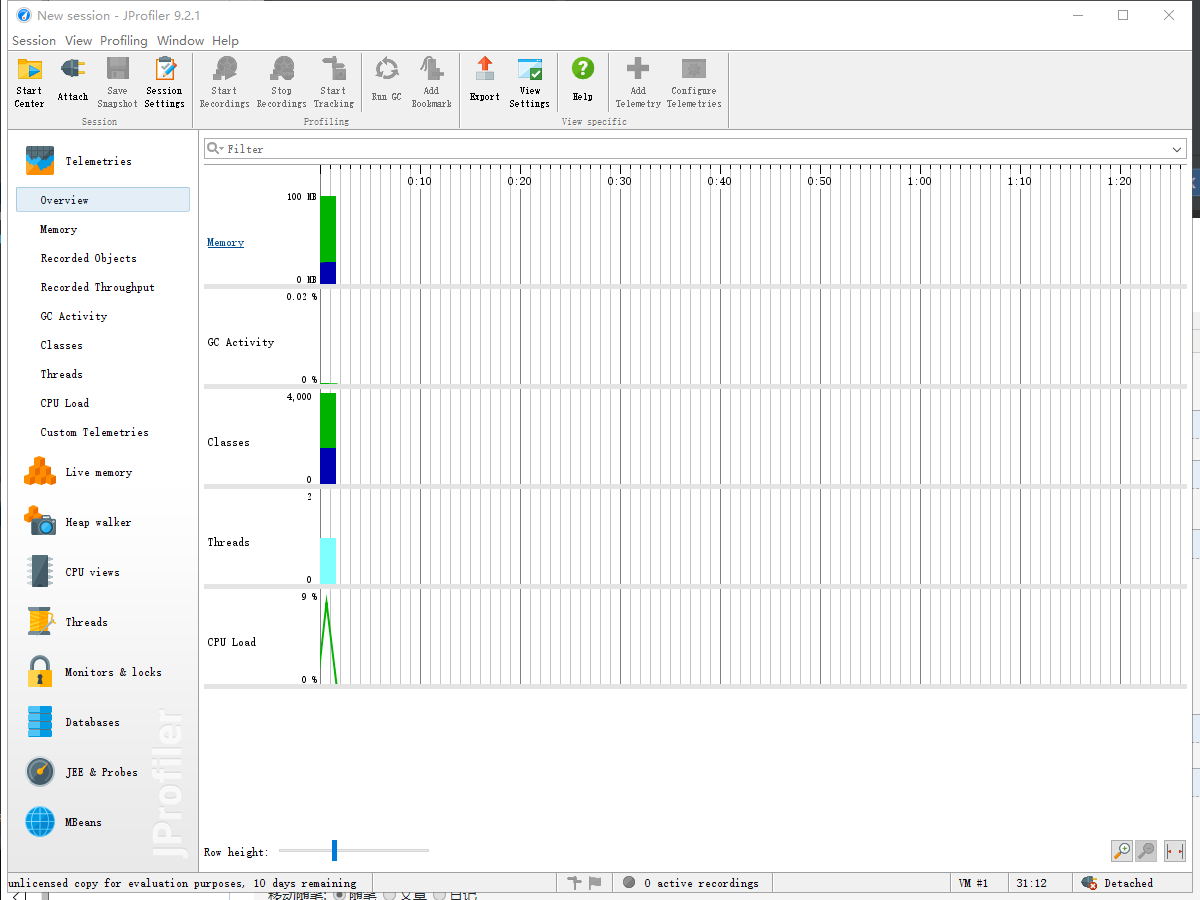Image resolution: width=1200 pixels, height=900 pixels.
Task: Click the Threads chart row label
Action: [228, 542]
